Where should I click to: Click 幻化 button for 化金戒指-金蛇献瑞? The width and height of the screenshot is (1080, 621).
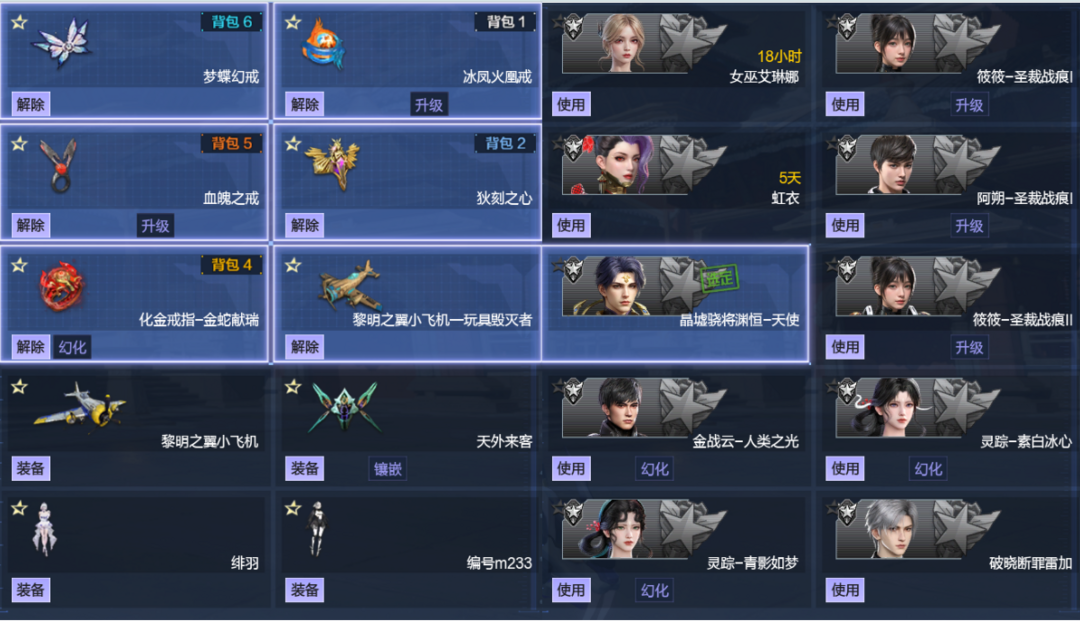(72, 347)
